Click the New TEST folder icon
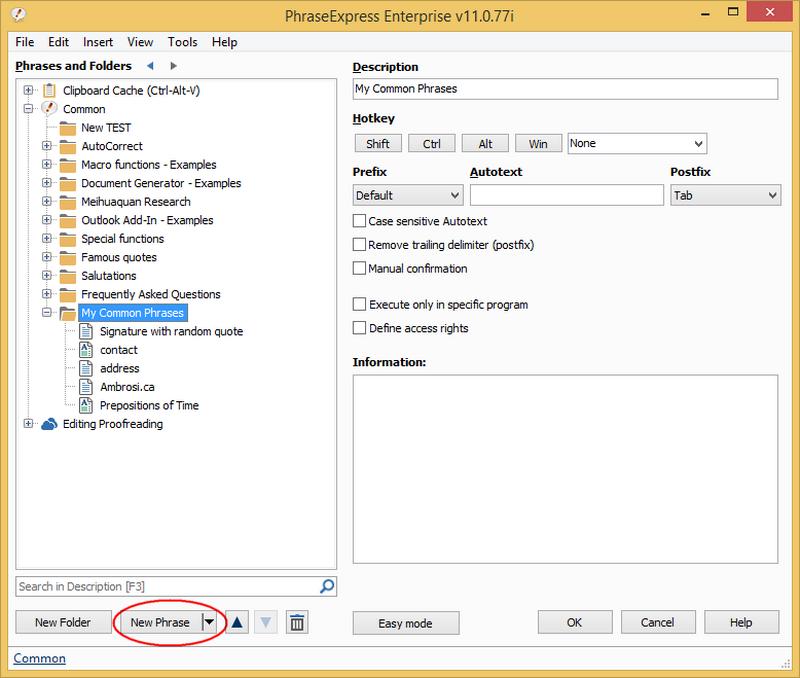The image size is (800, 678). coord(68,128)
